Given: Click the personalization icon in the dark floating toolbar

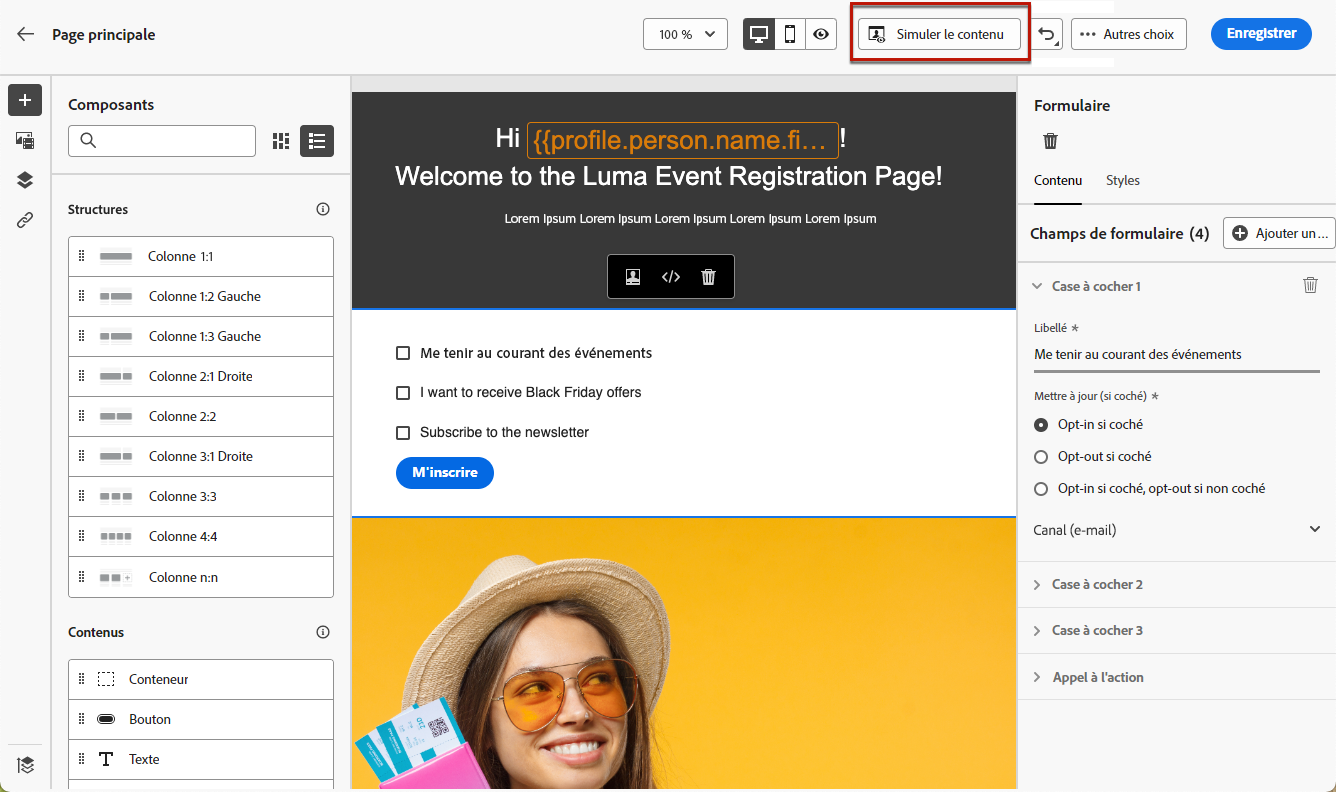Looking at the screenshot, I should [633, 277].
